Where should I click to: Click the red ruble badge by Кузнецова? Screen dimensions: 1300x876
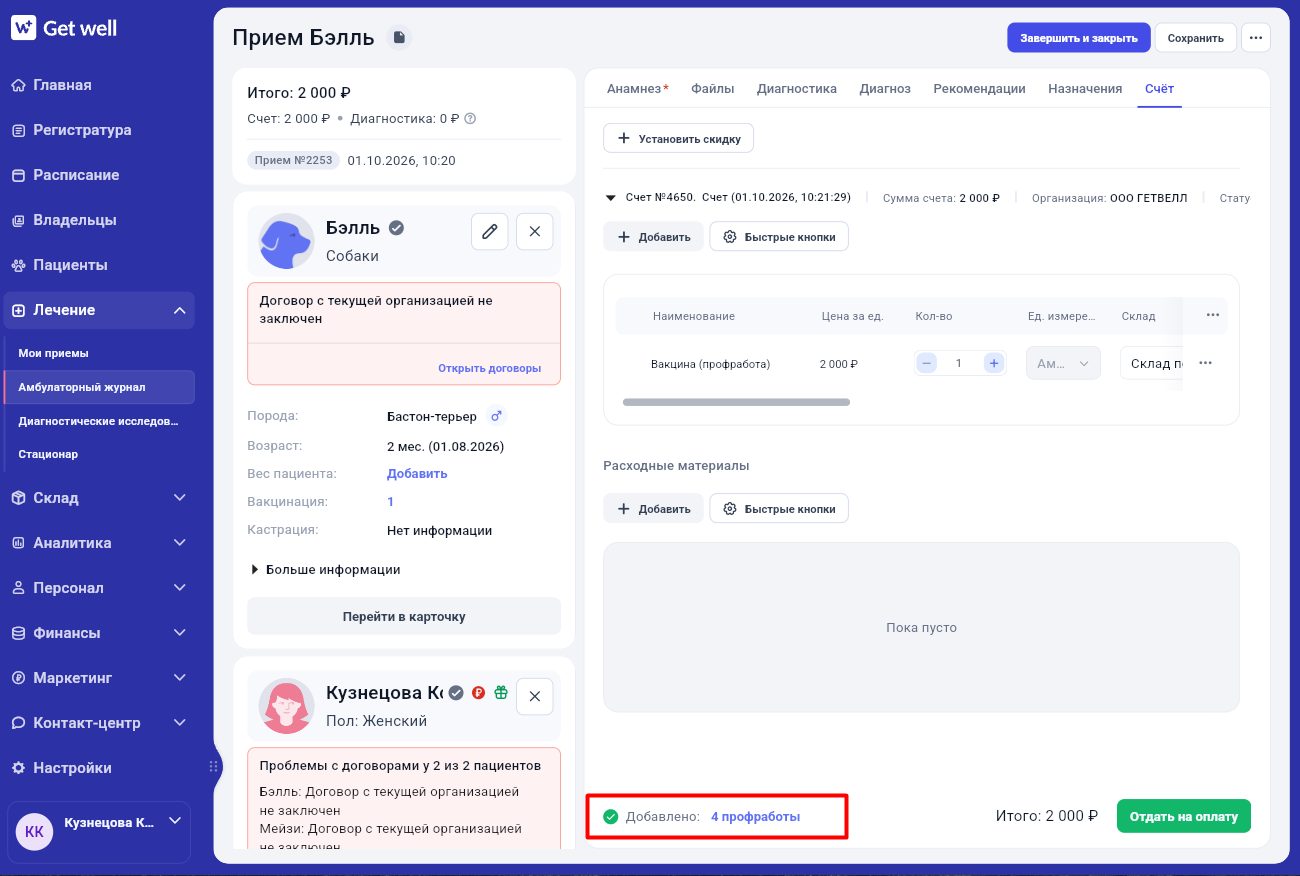(478, 692)
